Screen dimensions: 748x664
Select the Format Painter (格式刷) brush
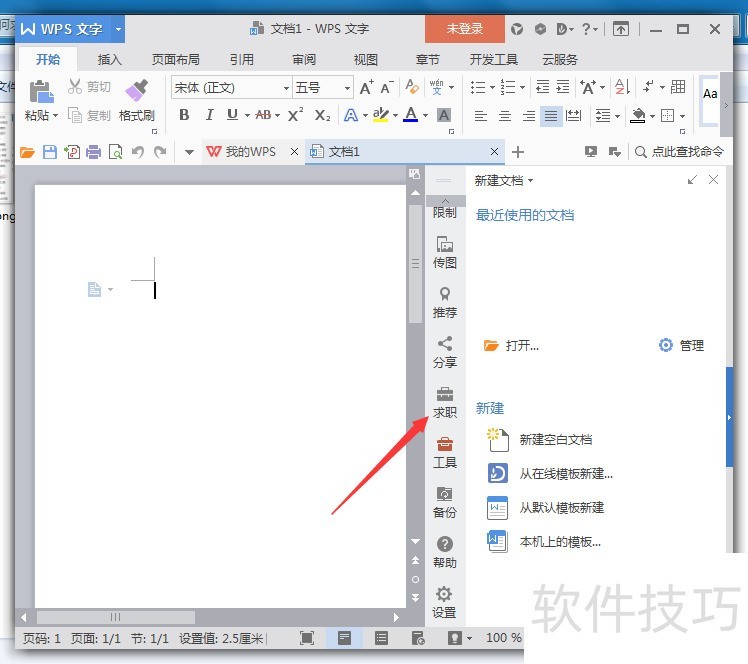click(x=137, y=90)
